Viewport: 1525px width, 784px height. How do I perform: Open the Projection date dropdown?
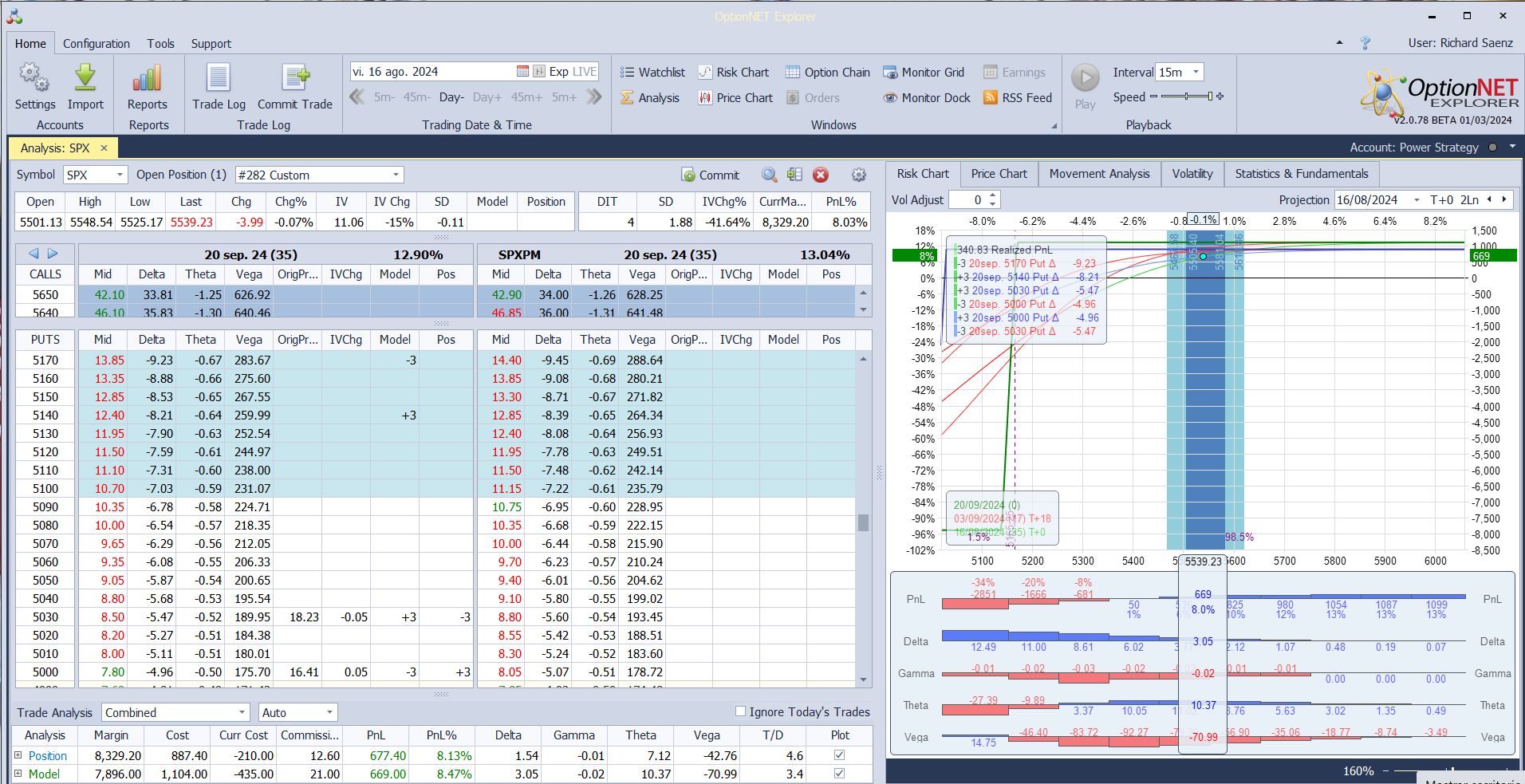pyautogui.click(x=1417, y=199)
